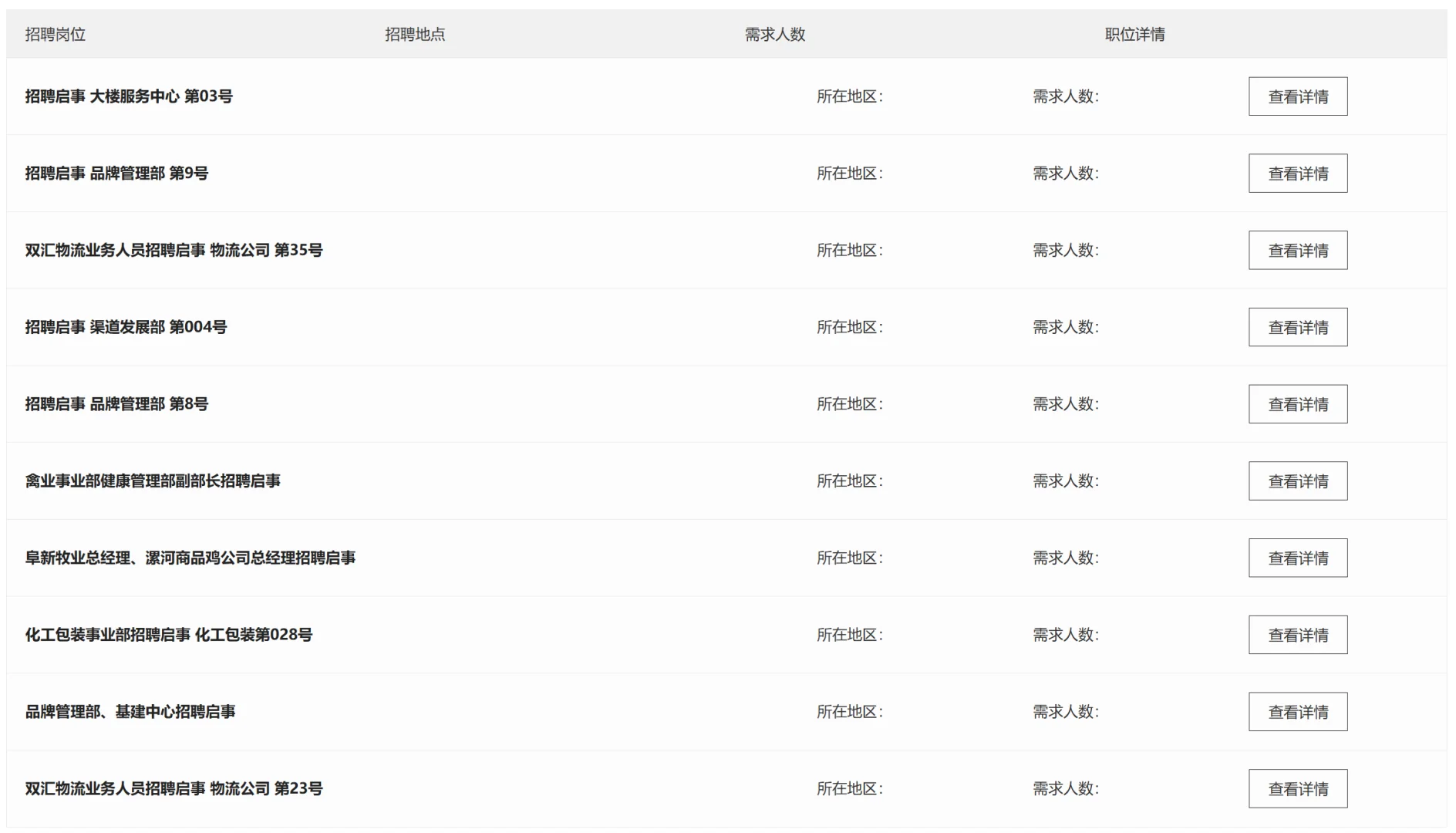Click 查看详情 for 品牌管理部 第8号
This screenshot has height=833, width=1456.
[x=1298, y=404]
